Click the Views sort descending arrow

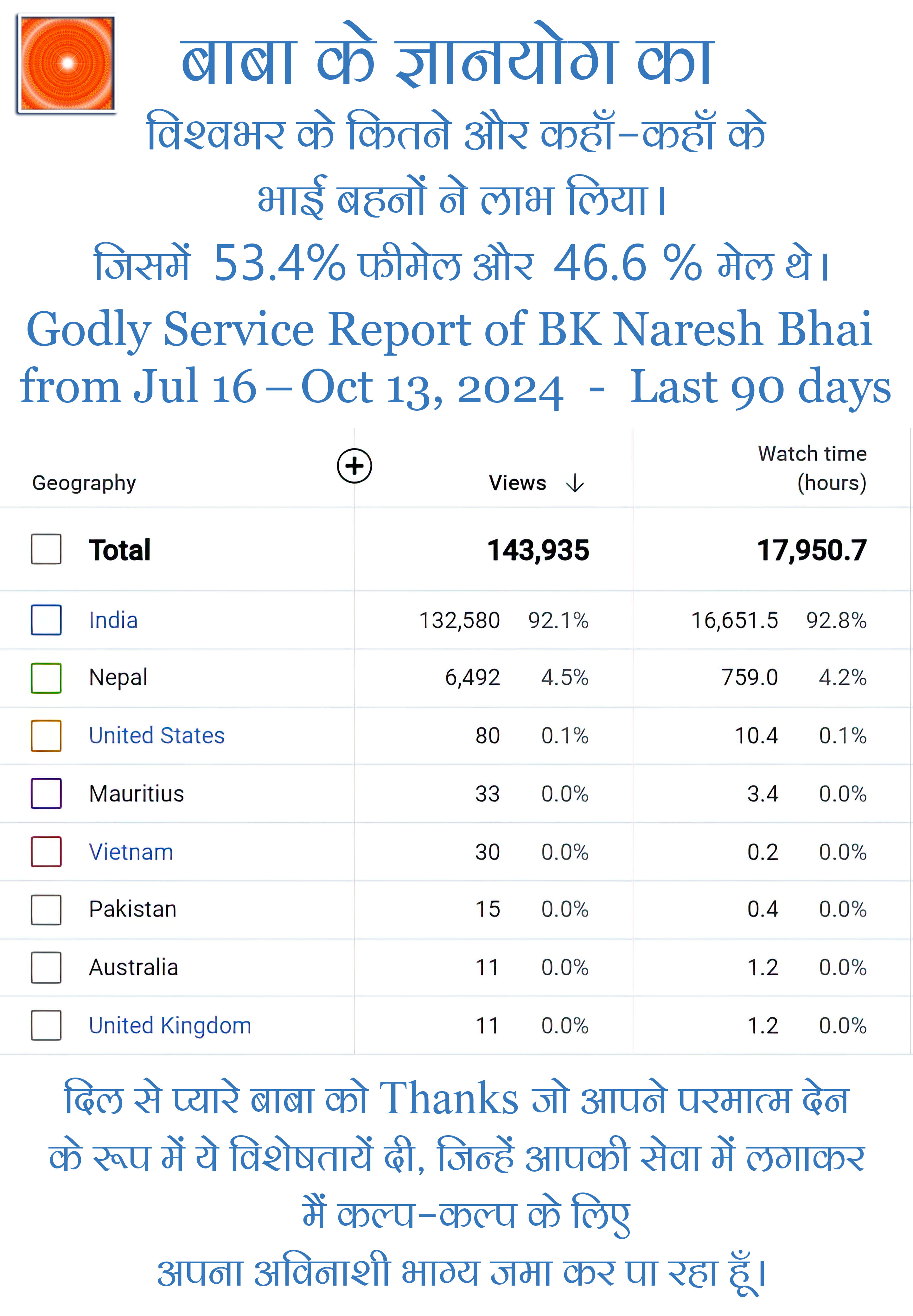click(x=574, y=483)
